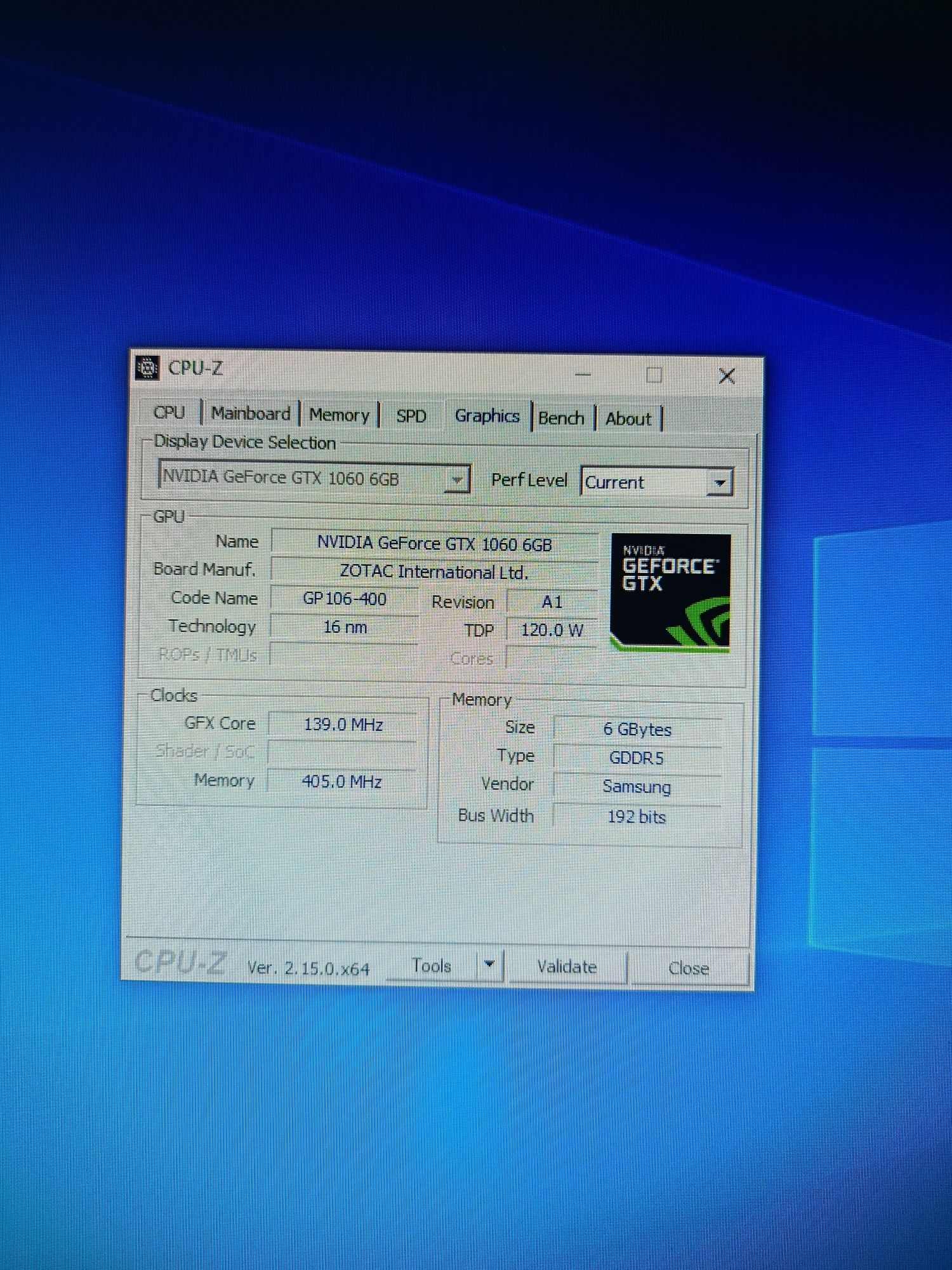Open the About tab
Image resolution: width=952 pixels, height=1270 pixels.
point(628,418)
